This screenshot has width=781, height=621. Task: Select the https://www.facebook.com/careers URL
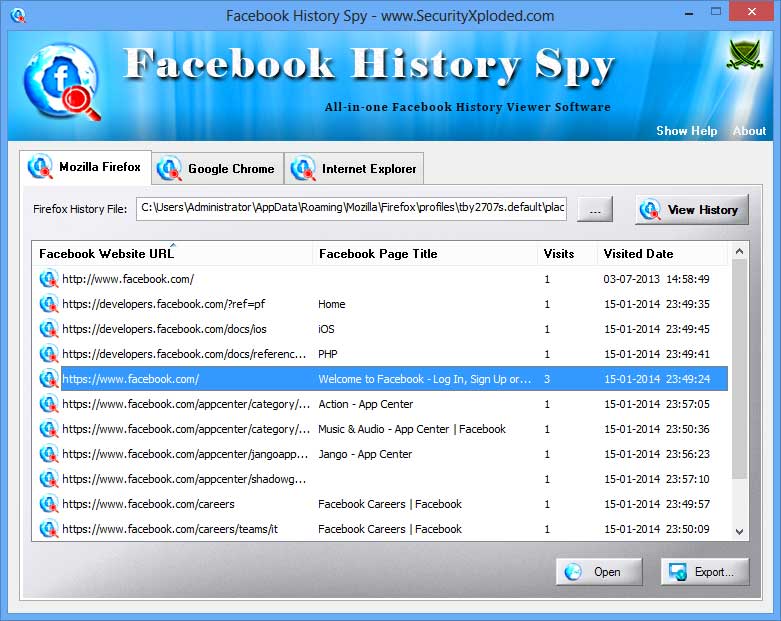[148, 504]
